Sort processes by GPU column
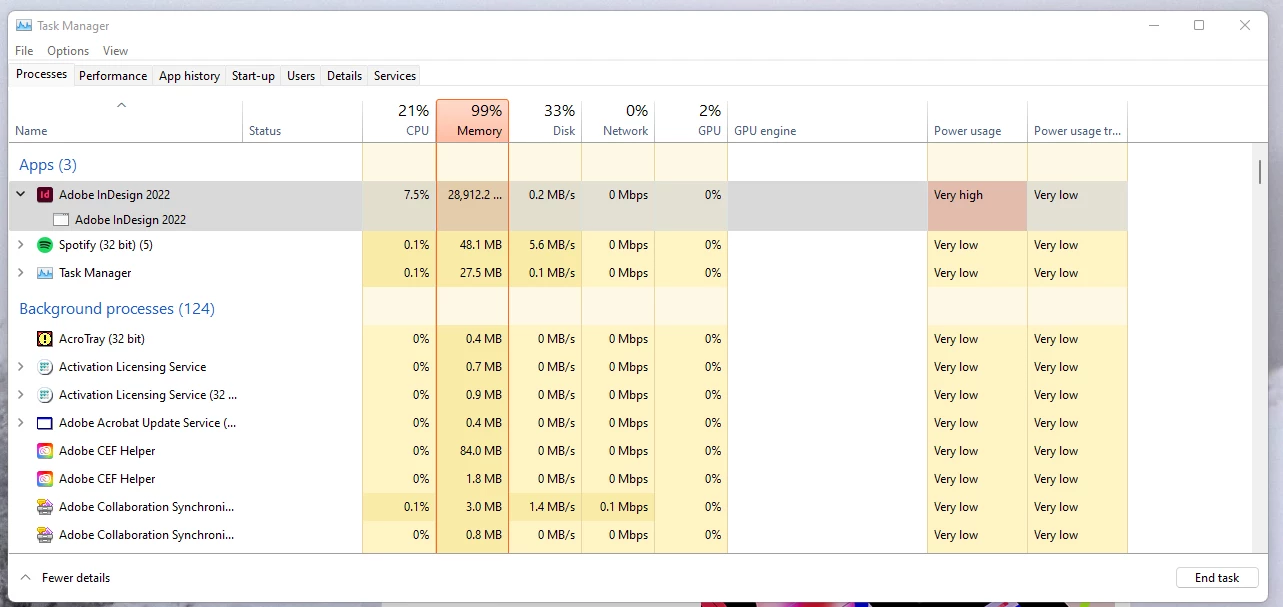Screen dimensions: 1283x607 (691, 121)
